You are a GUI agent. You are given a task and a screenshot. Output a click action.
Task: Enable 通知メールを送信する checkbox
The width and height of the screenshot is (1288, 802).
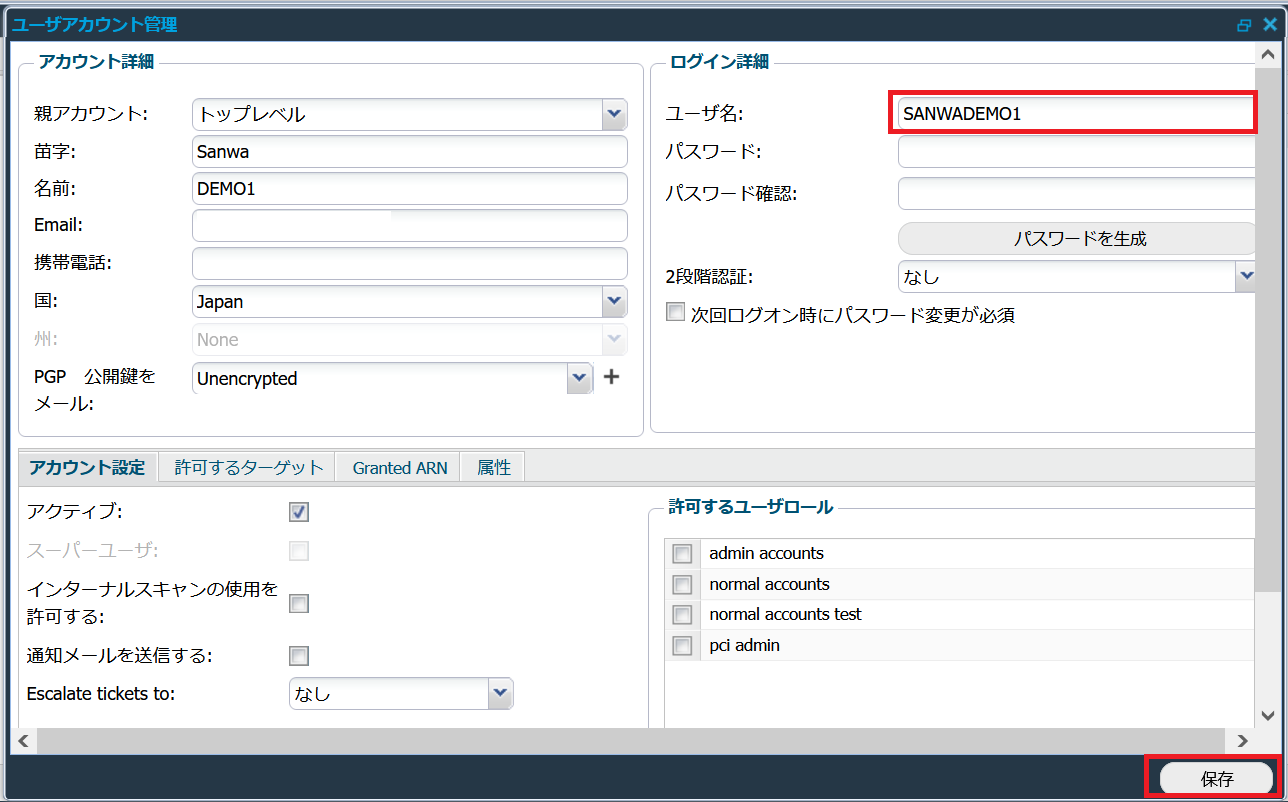click(299, 656)
